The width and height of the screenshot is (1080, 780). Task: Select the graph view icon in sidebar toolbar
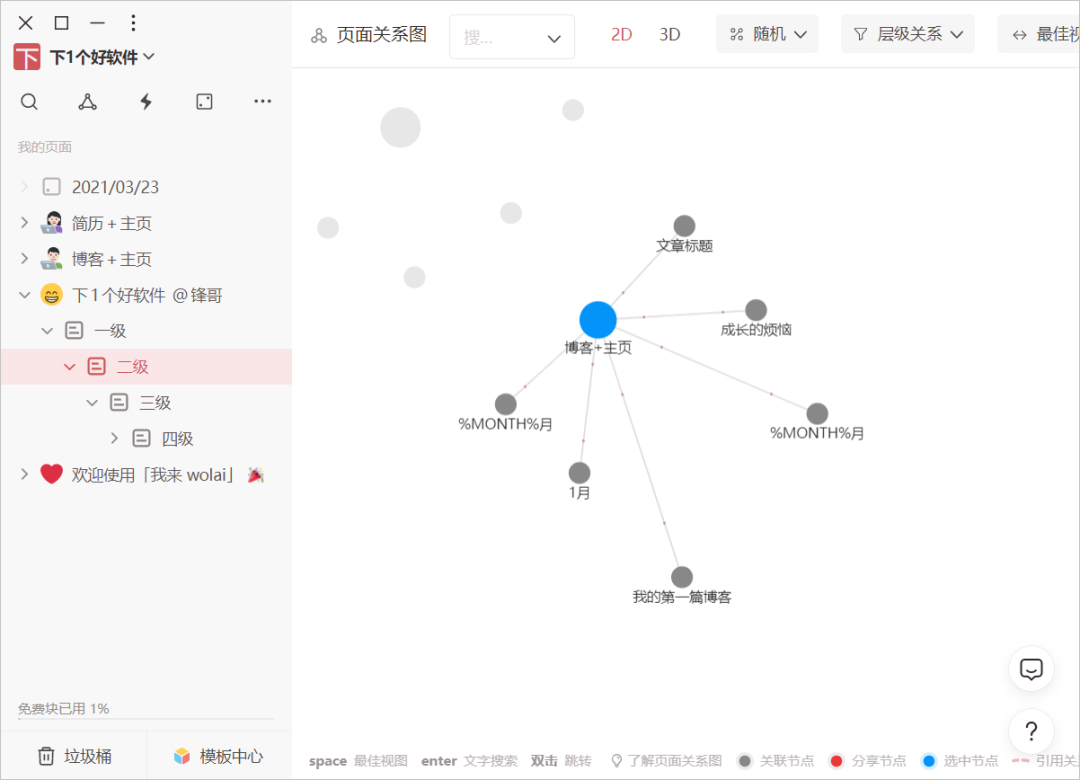(87, 101)
